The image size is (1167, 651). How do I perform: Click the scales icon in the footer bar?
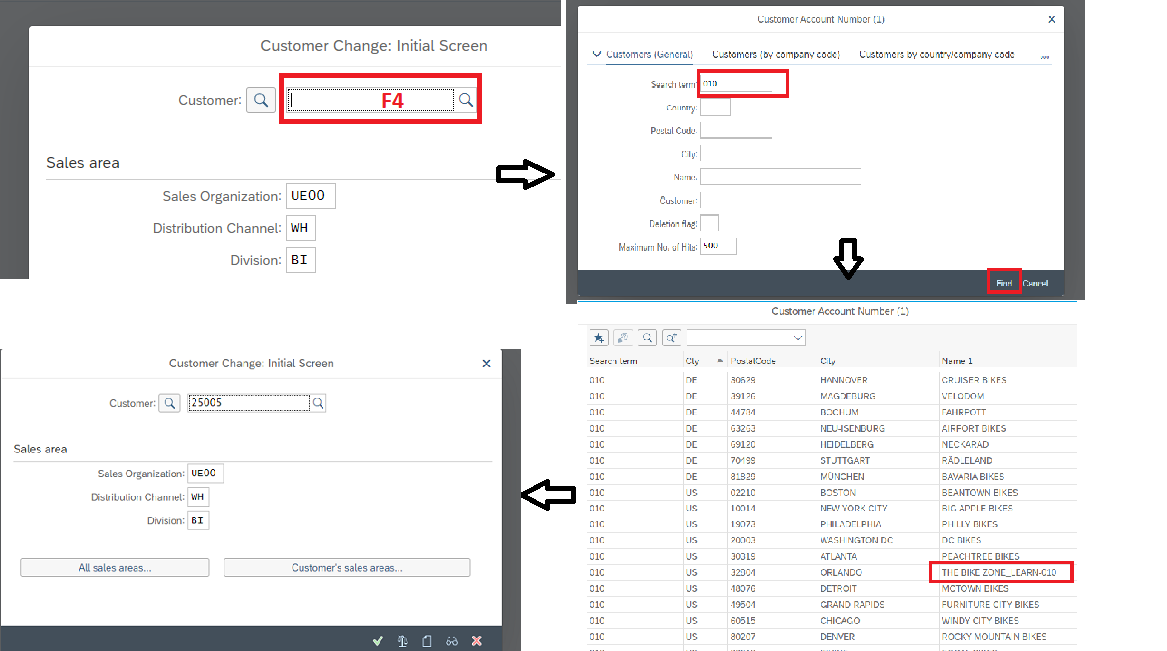403,641
